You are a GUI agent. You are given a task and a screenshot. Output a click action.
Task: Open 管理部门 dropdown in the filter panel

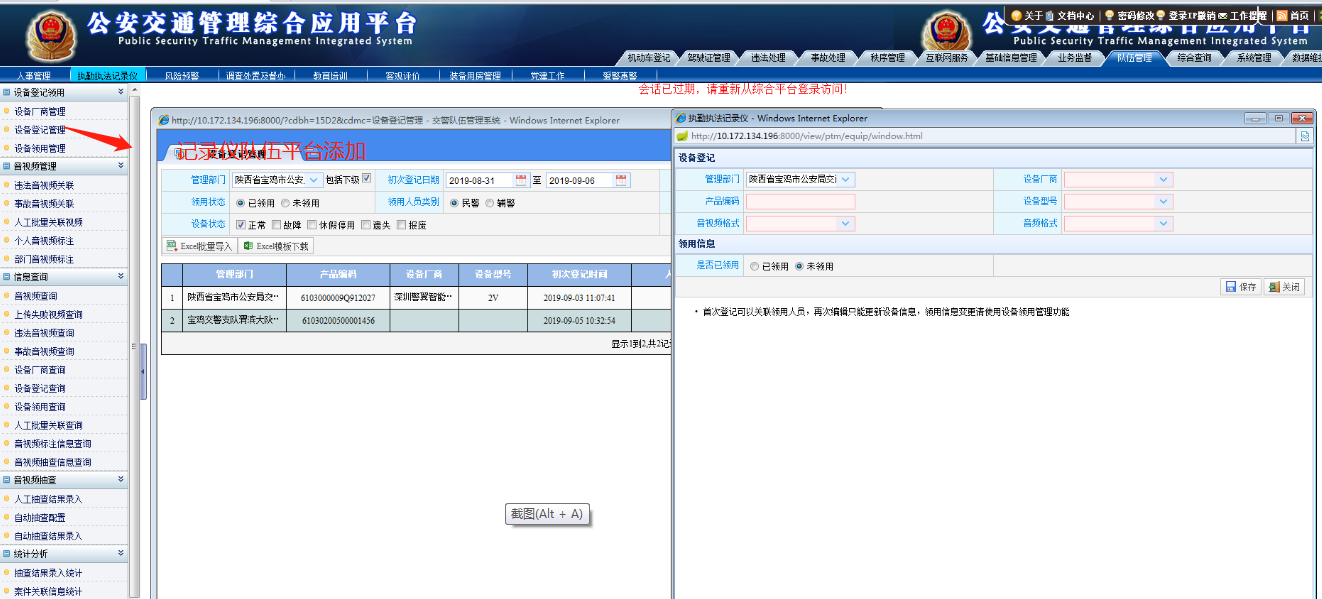tap(315, 180)
